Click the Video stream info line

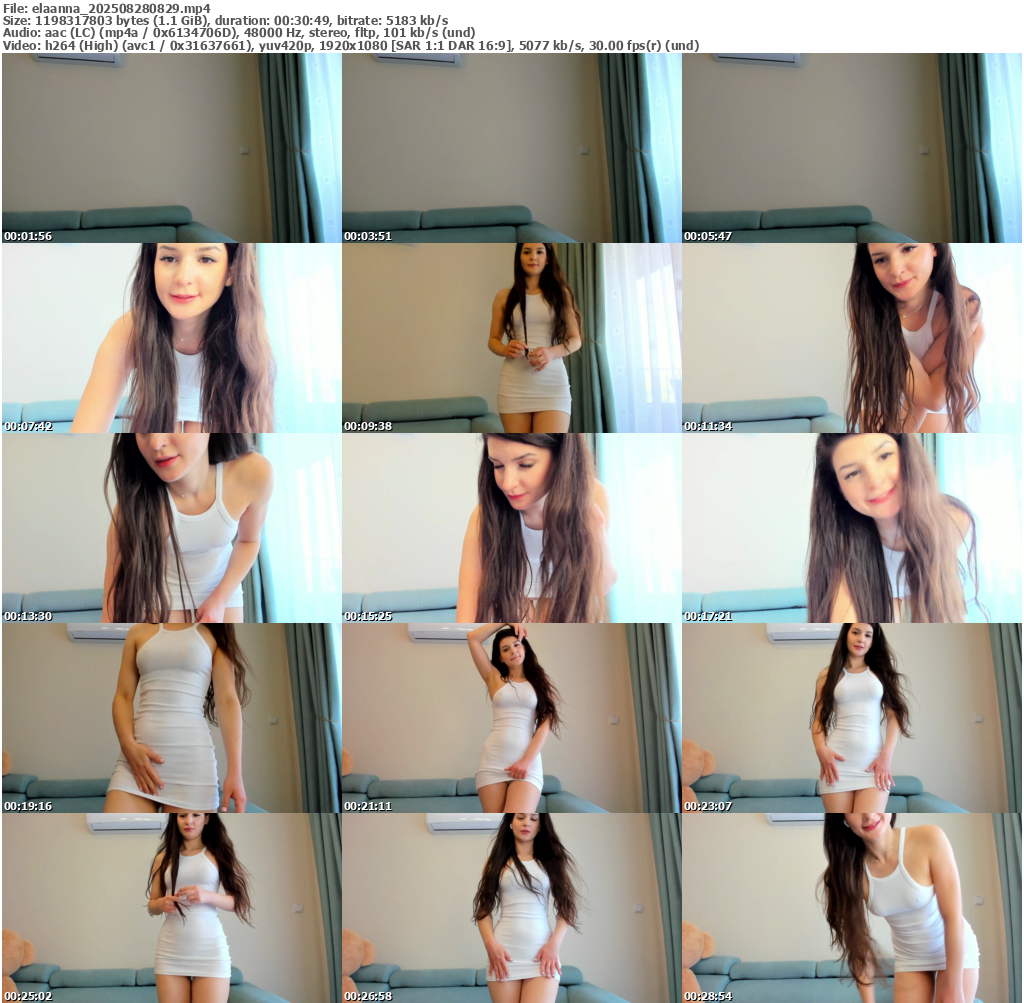coord(350,45)
